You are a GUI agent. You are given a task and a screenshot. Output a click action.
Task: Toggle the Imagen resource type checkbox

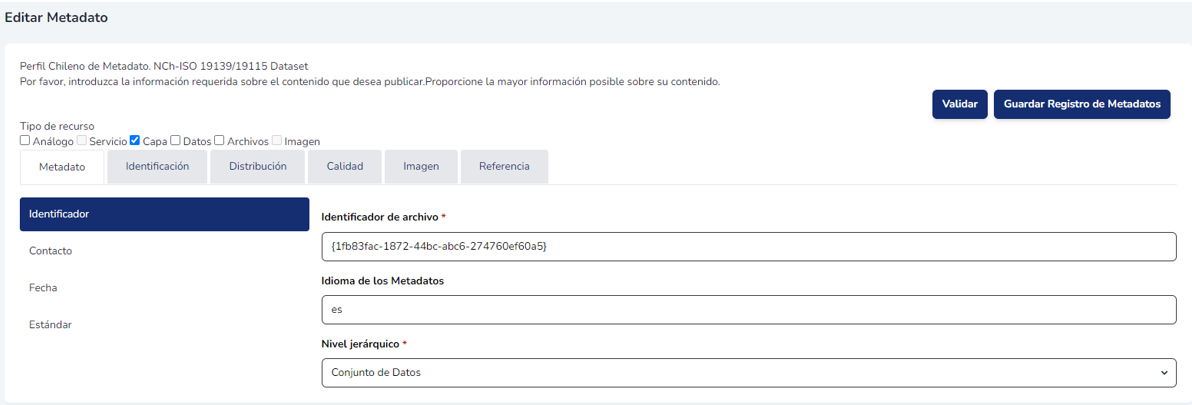pyautogui.click(x=277, y=141)
